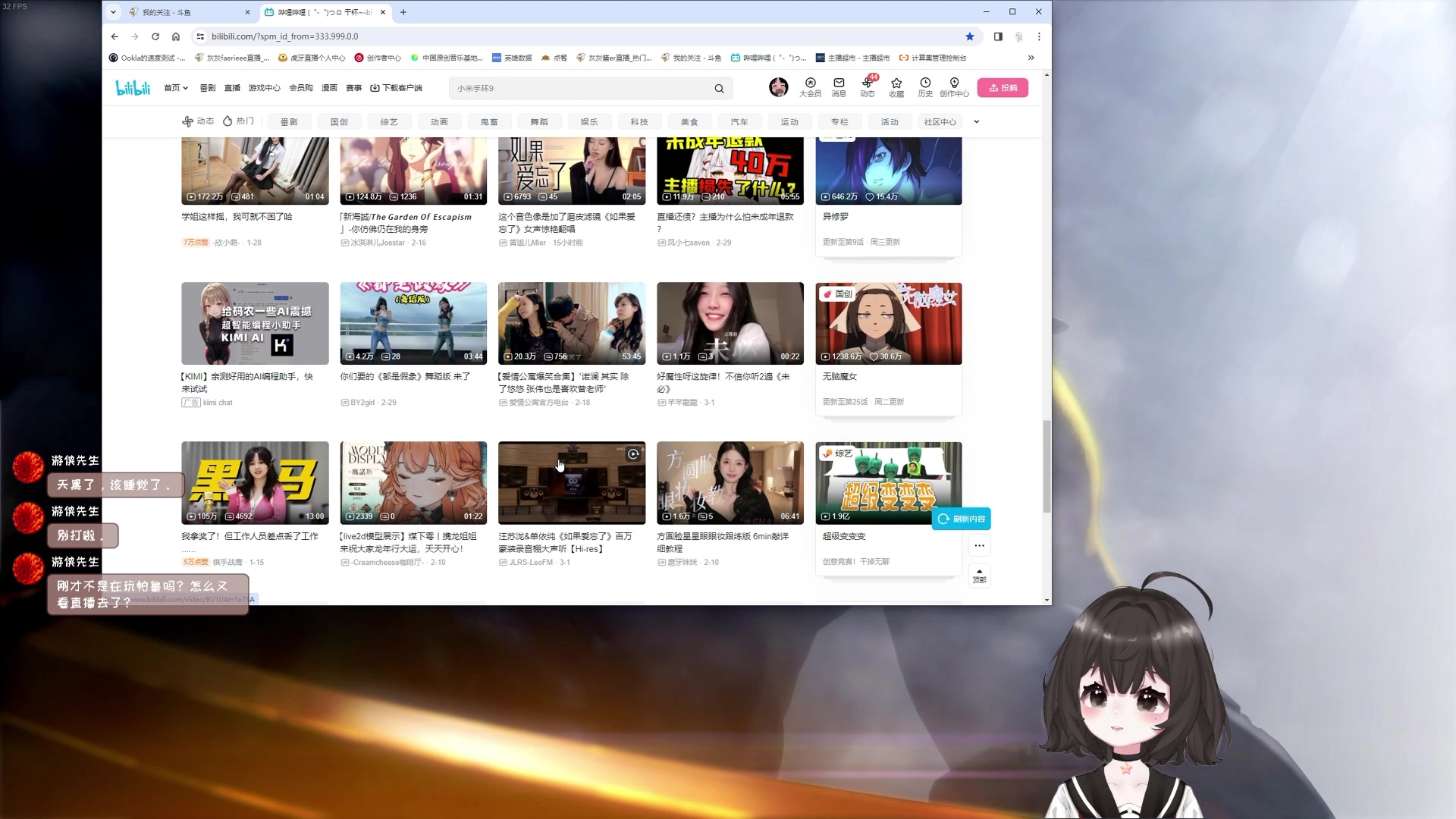Select the 番剧 category tab

tap(289, 121)
